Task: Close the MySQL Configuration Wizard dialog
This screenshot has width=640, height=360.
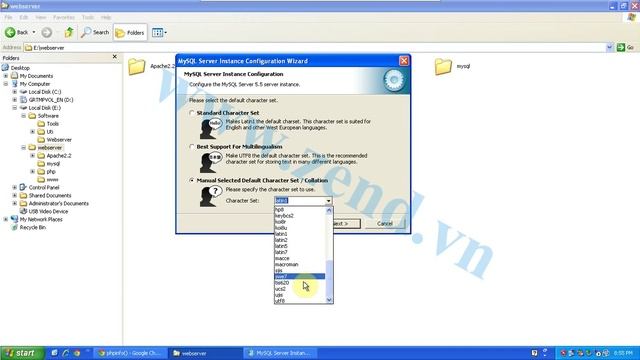Action: [404, 61]
